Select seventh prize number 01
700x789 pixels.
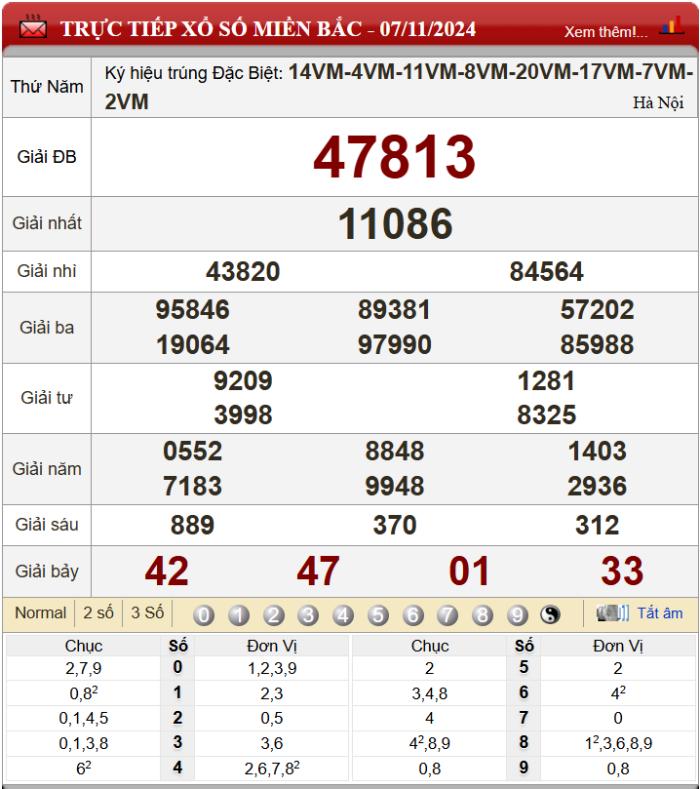point(470,571)
